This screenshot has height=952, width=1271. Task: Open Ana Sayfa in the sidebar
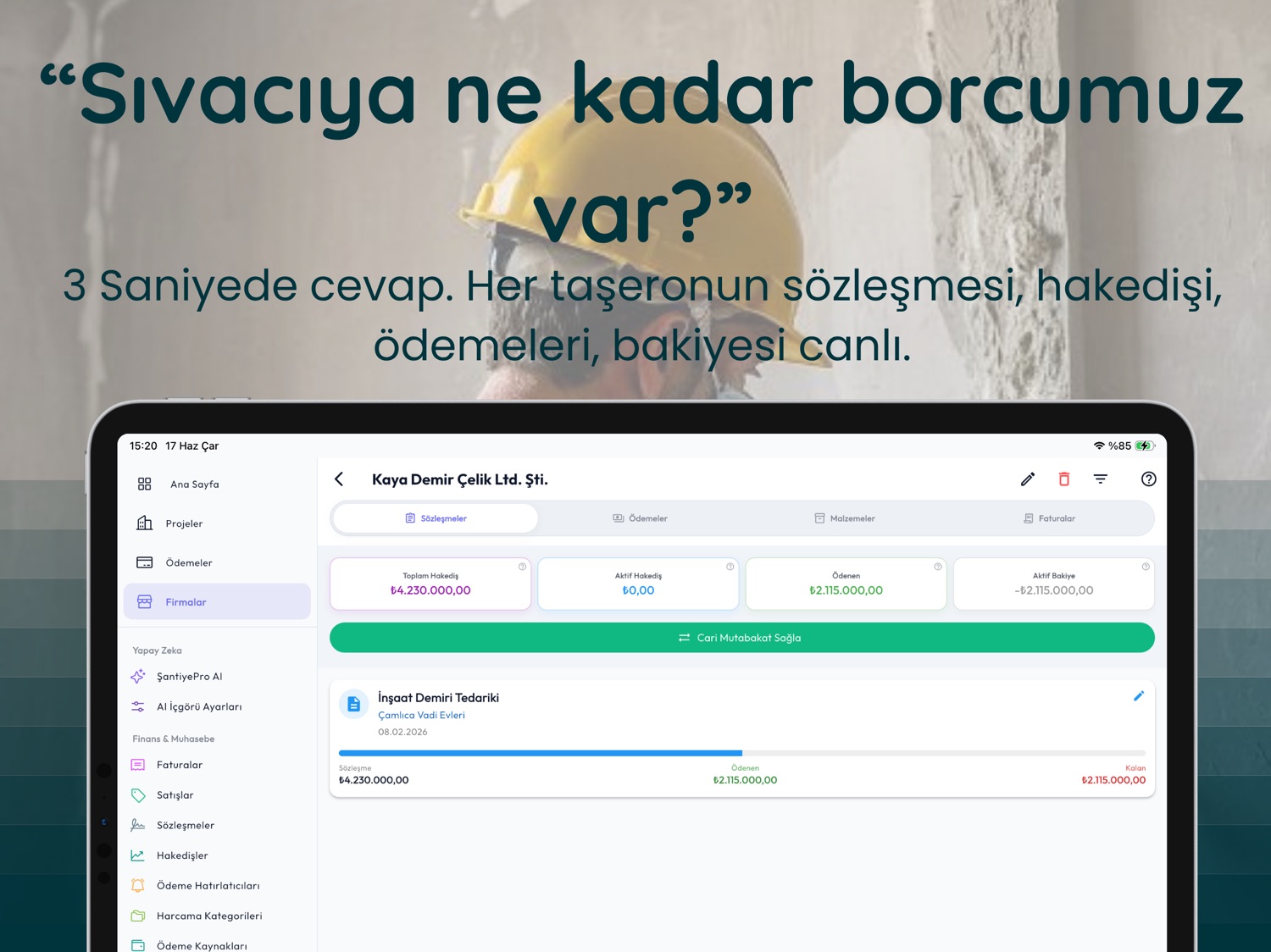click(217, 484)
